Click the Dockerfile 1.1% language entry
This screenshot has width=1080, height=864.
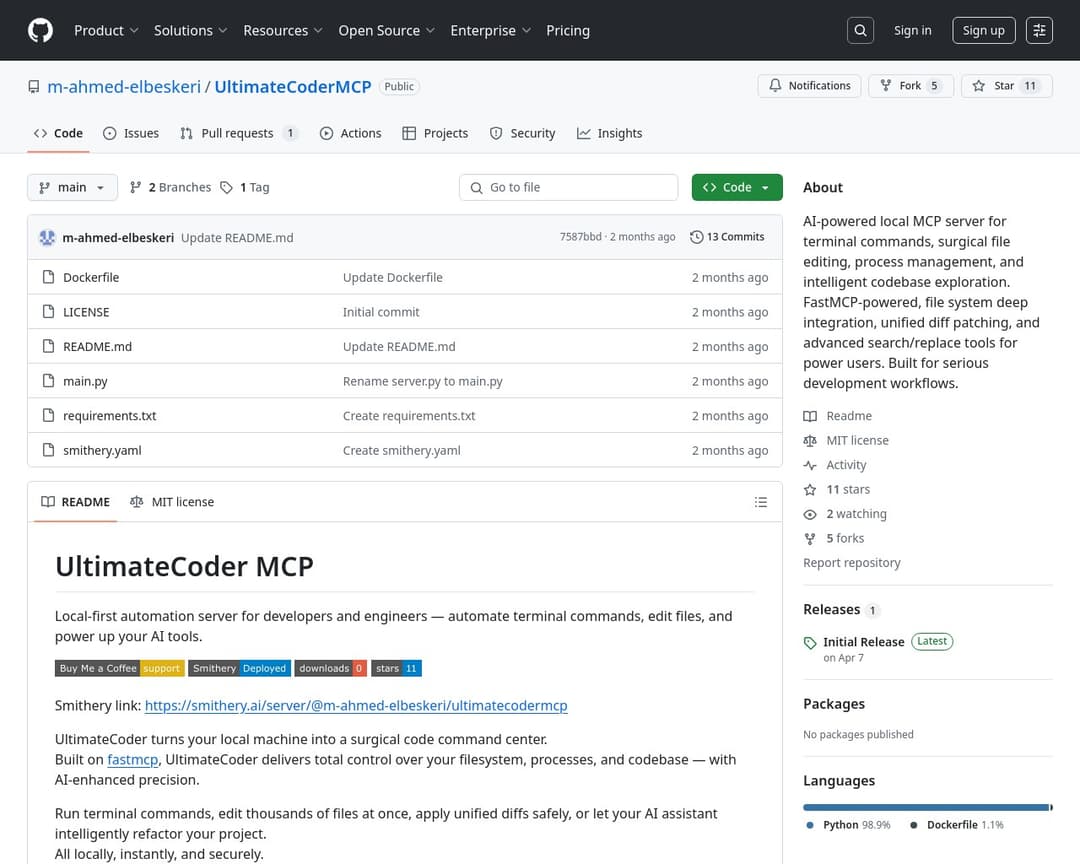[957, 825]
